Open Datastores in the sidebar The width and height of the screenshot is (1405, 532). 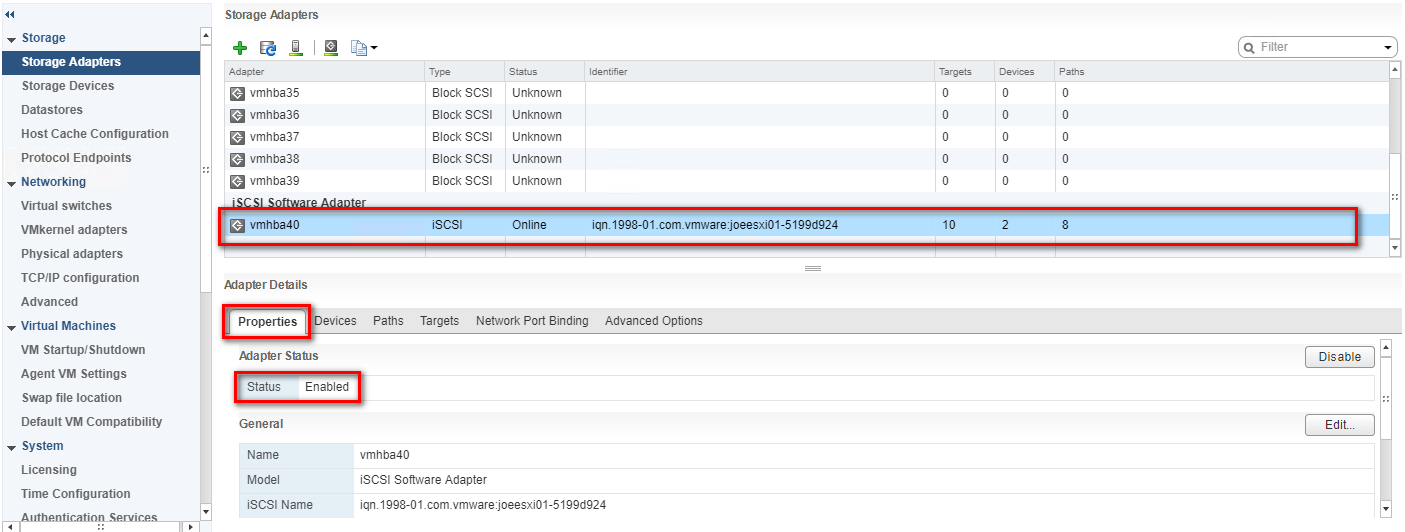(x=52, y=110)
